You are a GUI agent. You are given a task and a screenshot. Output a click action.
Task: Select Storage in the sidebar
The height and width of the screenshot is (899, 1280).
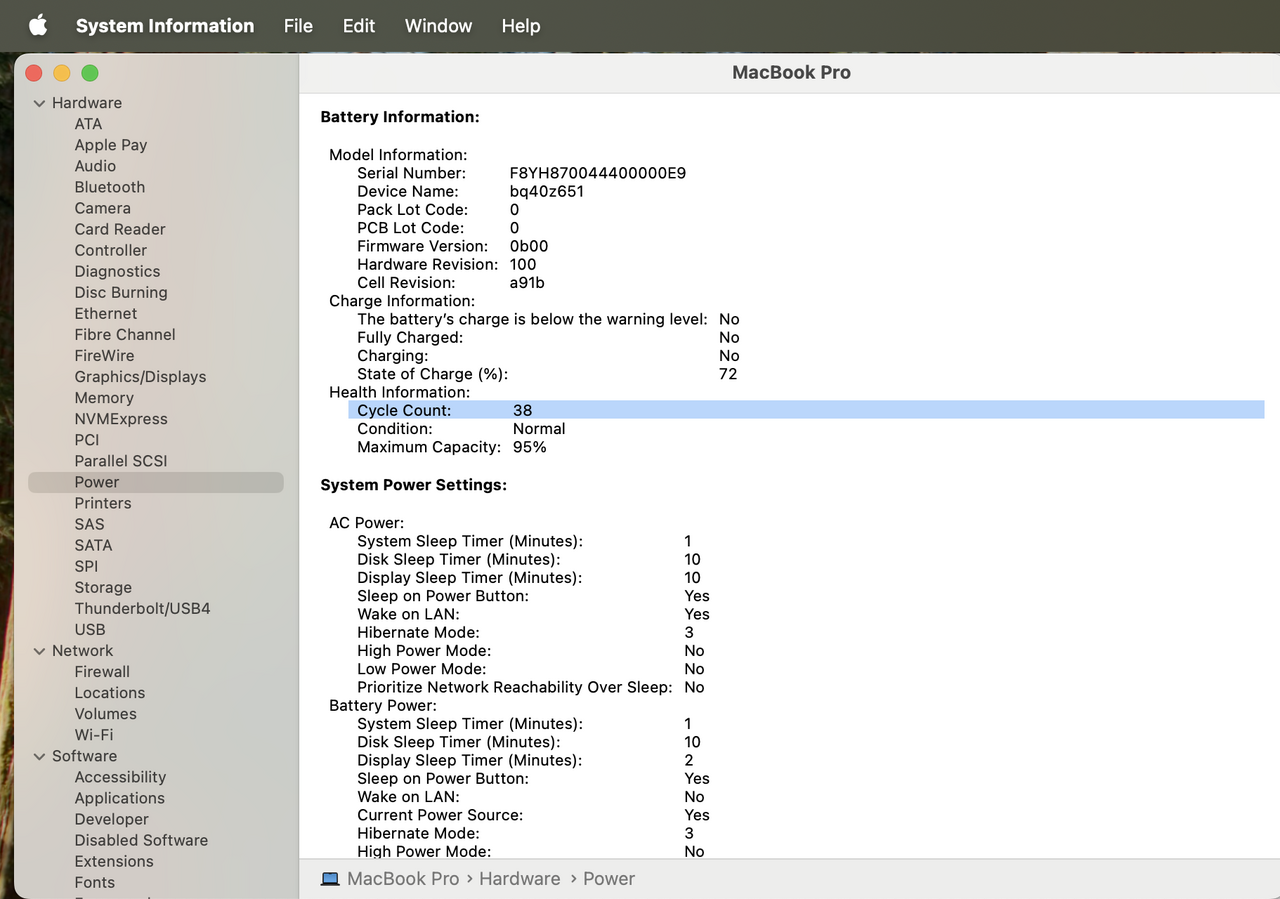[x=103, y=587]
